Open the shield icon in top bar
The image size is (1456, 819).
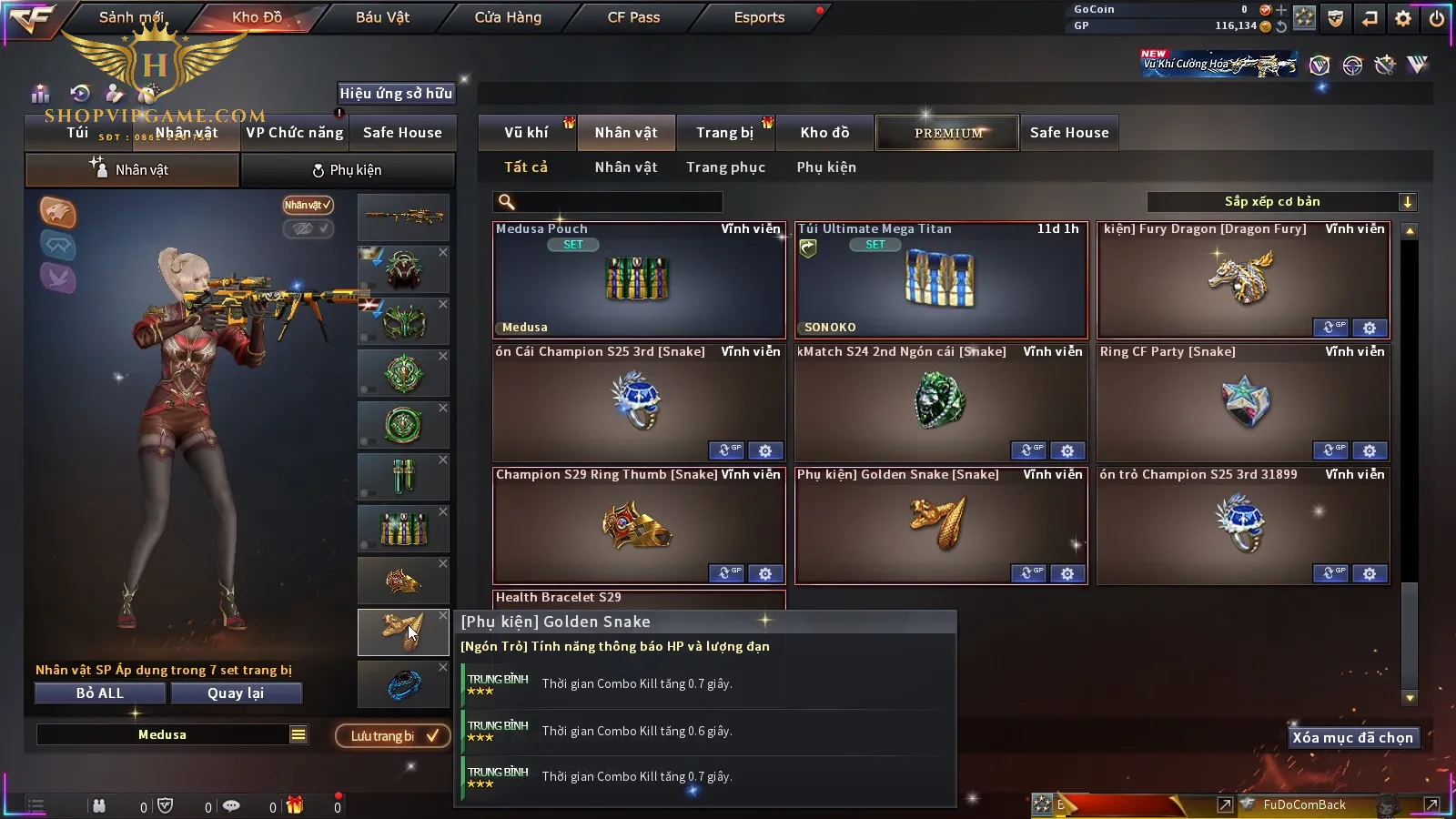click(x=1335, y=18)
